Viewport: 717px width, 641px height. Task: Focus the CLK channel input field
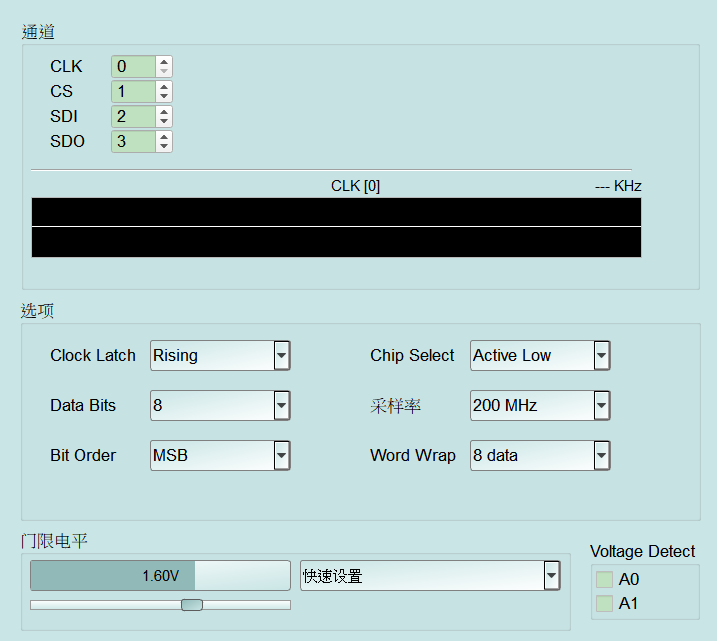click(x=134, y=66)
